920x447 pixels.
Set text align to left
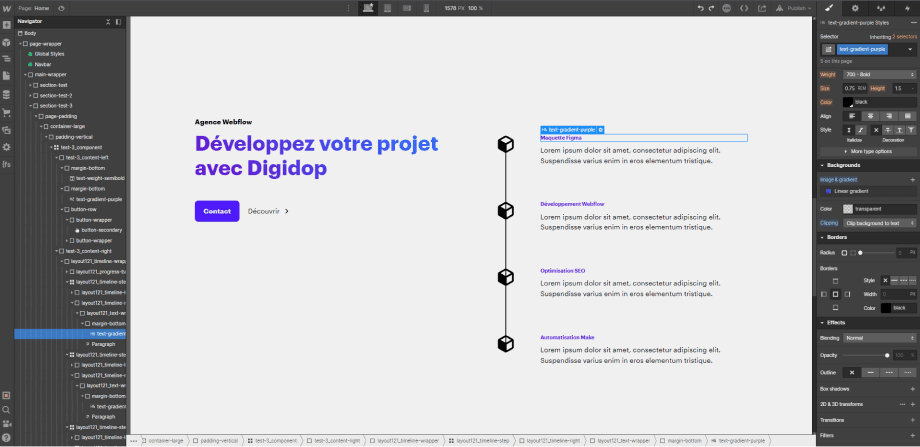tap(852, 116)
